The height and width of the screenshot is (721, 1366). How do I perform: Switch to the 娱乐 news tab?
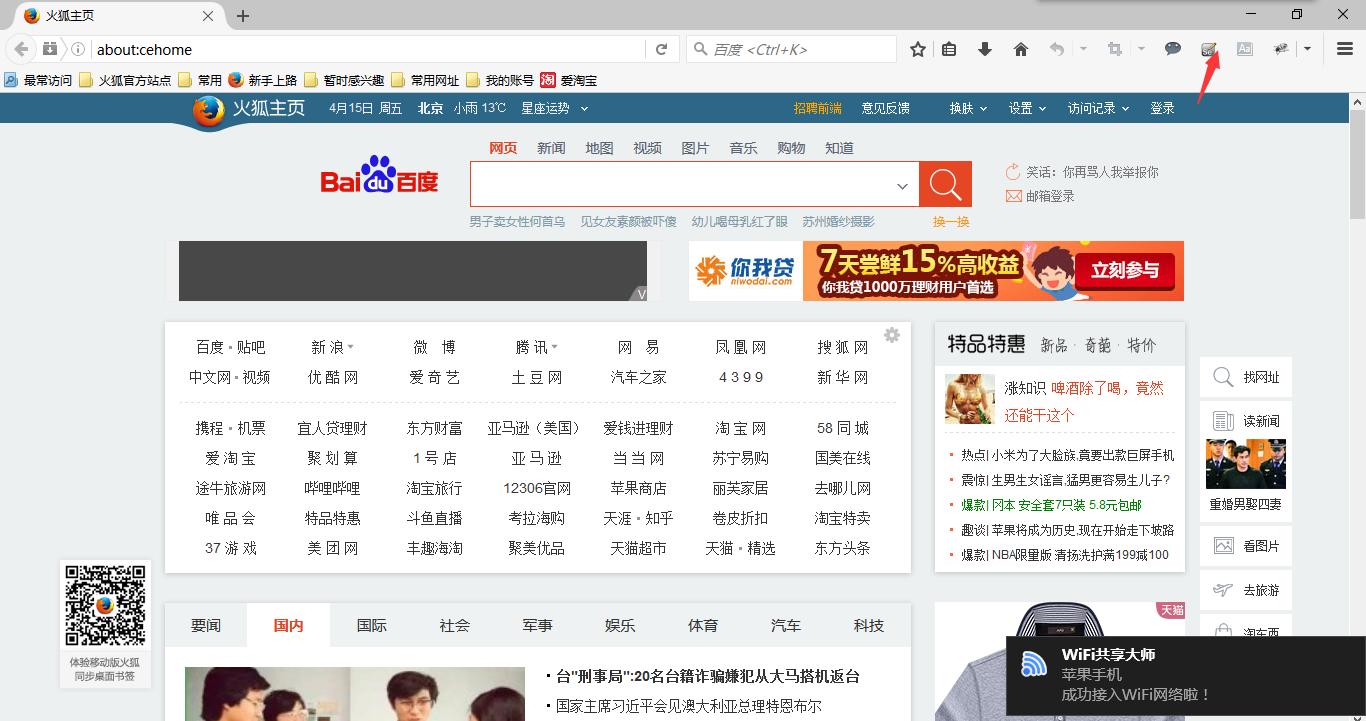pos(620,625)
